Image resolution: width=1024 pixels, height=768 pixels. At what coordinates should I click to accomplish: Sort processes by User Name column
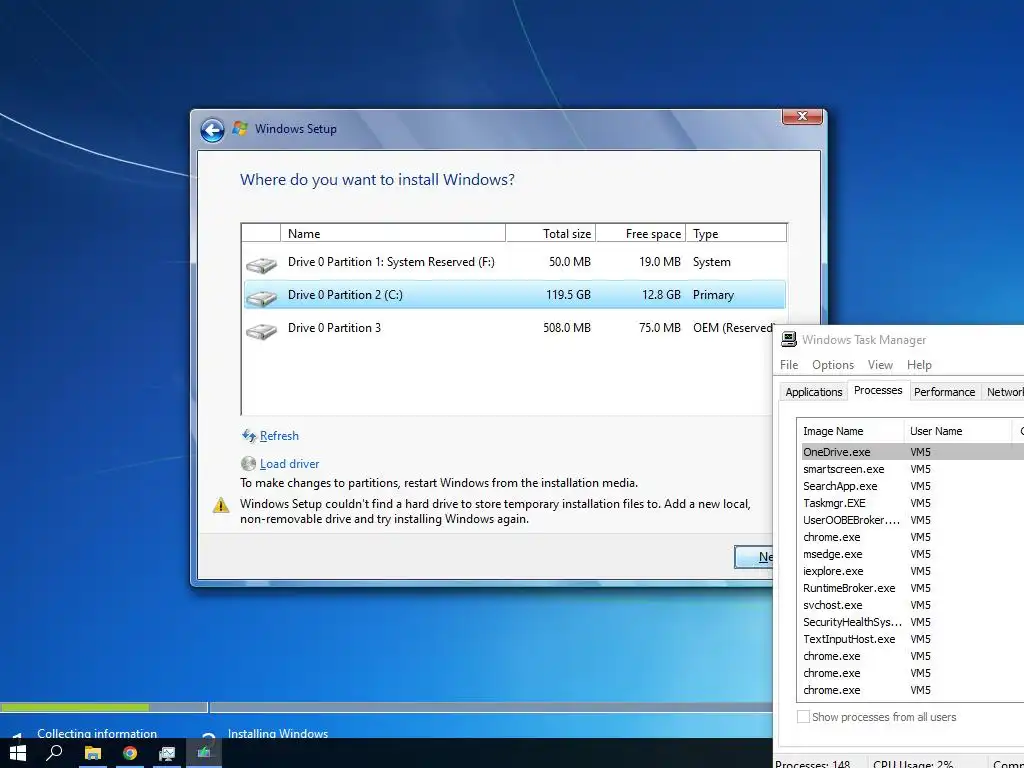(x=957, y=431)
